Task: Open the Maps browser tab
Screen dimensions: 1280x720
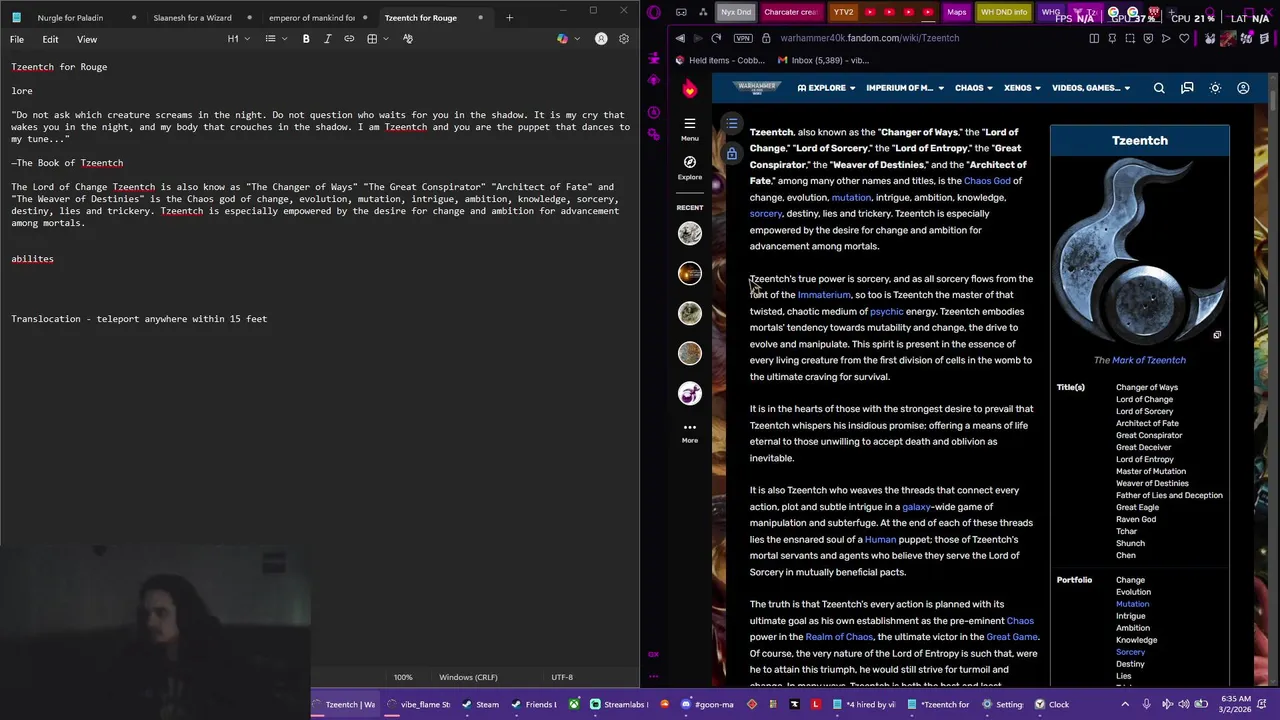Action: pyautogui.click(x=956, y=12)
